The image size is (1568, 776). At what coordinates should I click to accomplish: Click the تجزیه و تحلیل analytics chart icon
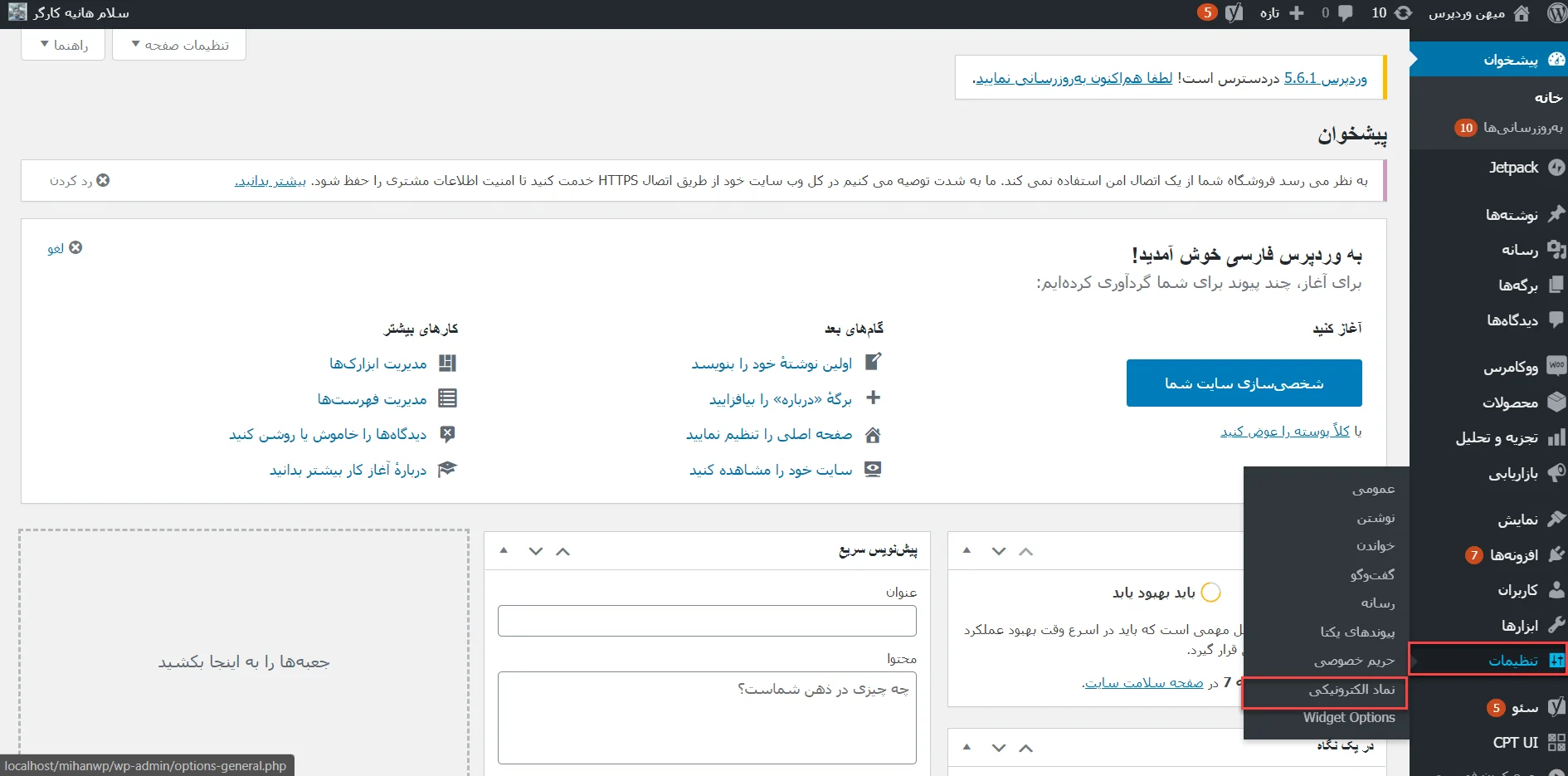click(1556, 437)
